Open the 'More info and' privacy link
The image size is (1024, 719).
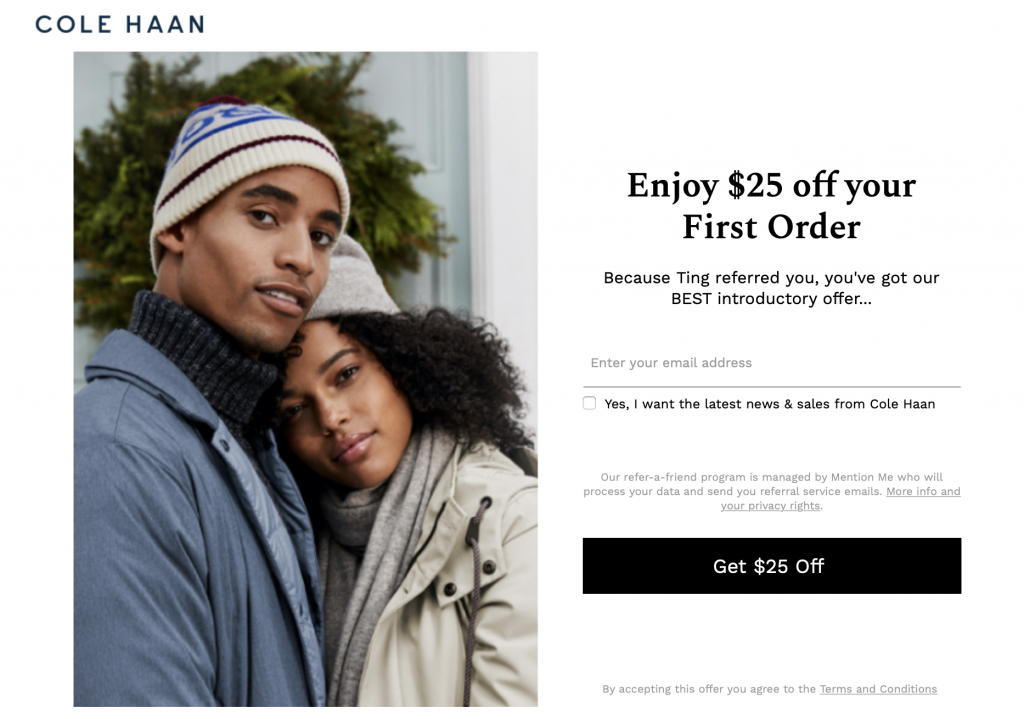click(x=923, y=491)
